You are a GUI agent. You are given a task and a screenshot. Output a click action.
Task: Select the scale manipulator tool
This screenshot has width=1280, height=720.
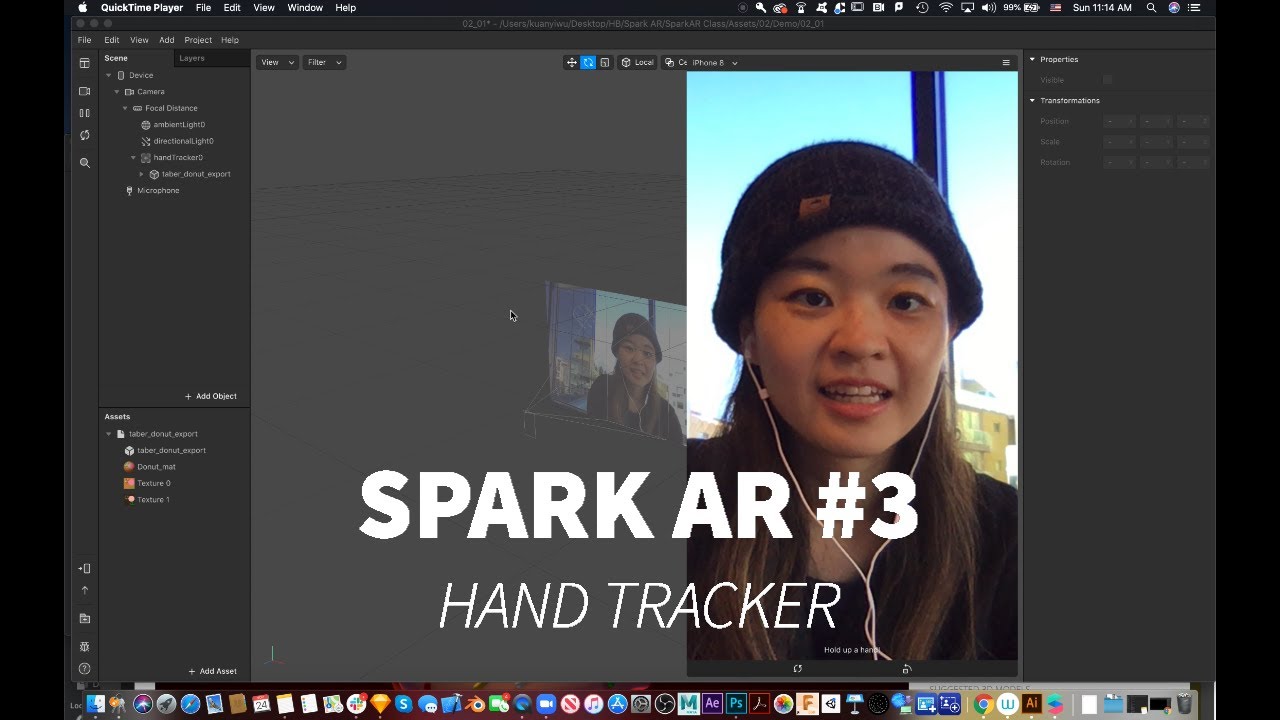604,62
